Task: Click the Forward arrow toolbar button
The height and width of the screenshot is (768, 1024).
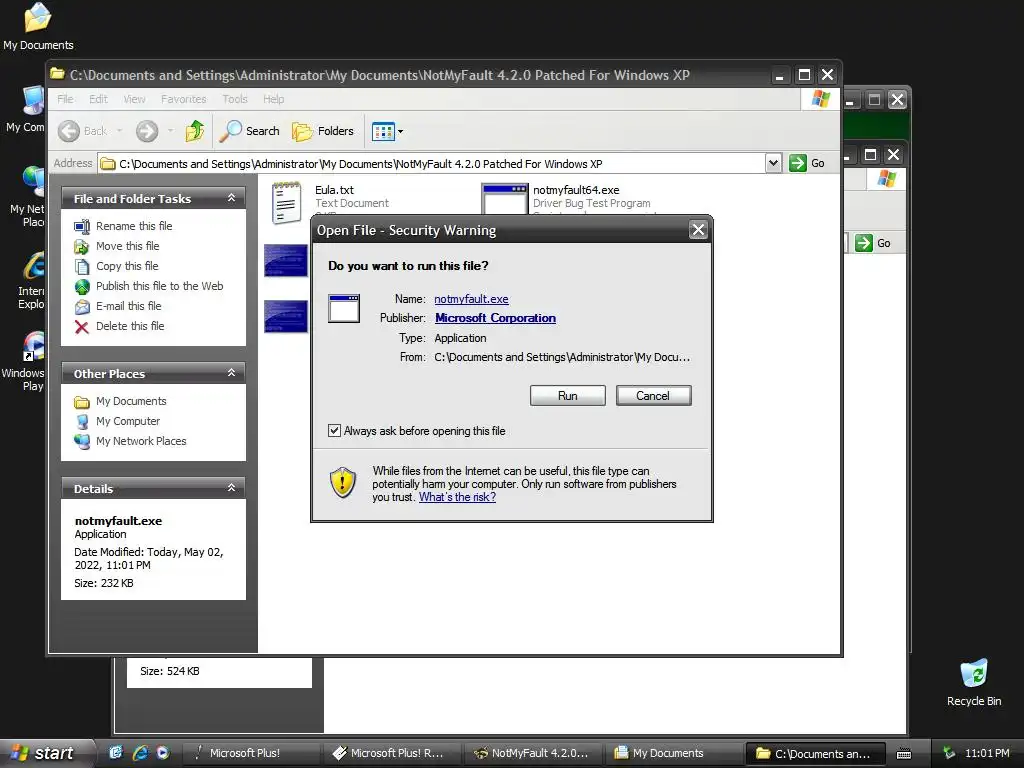Action: pos(147,131)
